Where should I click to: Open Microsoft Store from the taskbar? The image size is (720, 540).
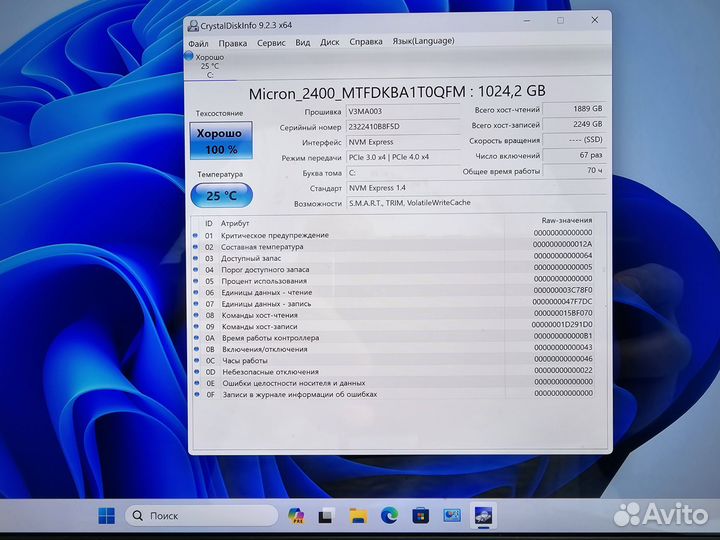pyautogui.click(x=421, y=516)
